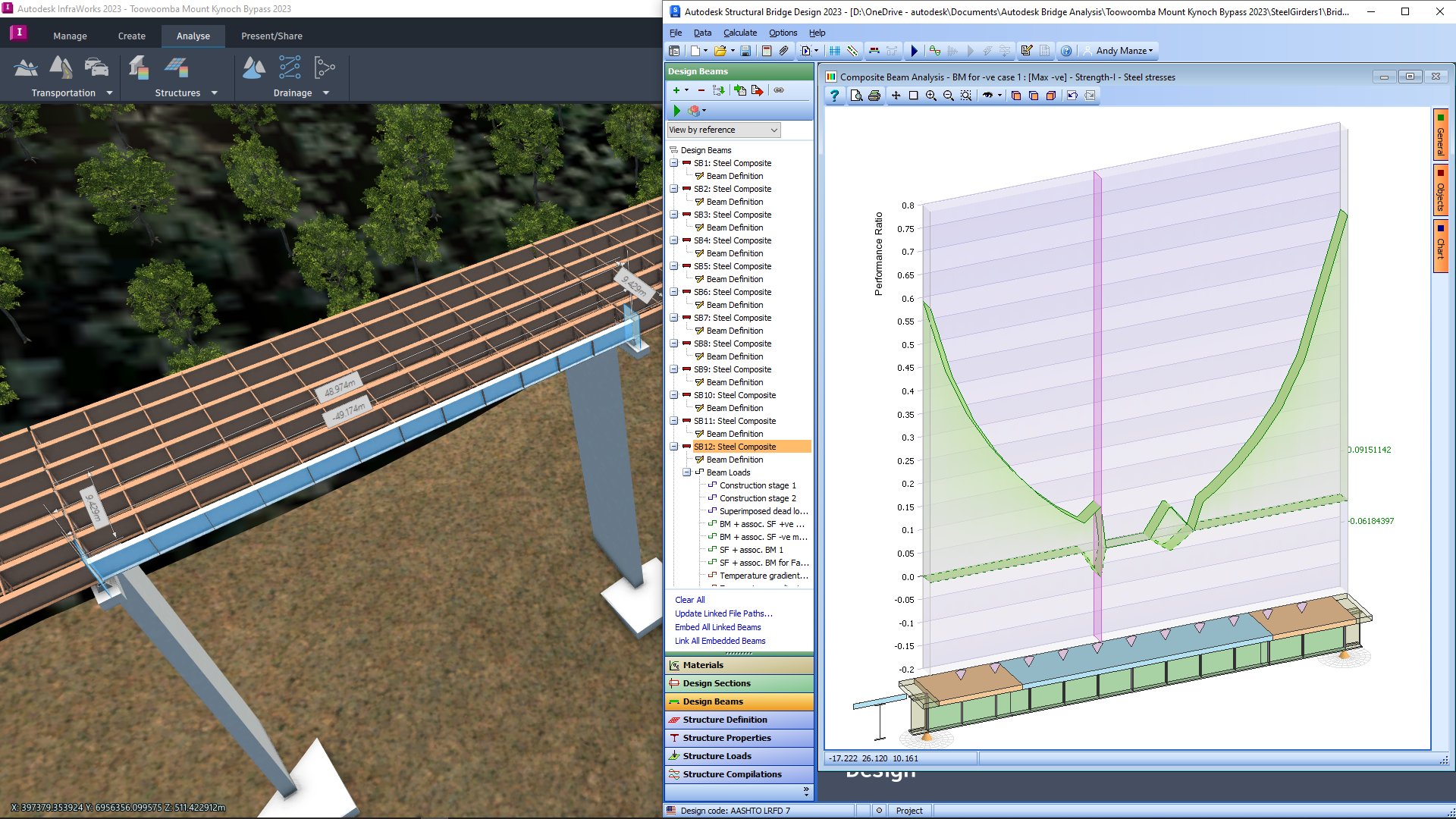Select the pan view cross-arrows tool
This screenshot has width=1456, height=819.
(x=896, y=96)
